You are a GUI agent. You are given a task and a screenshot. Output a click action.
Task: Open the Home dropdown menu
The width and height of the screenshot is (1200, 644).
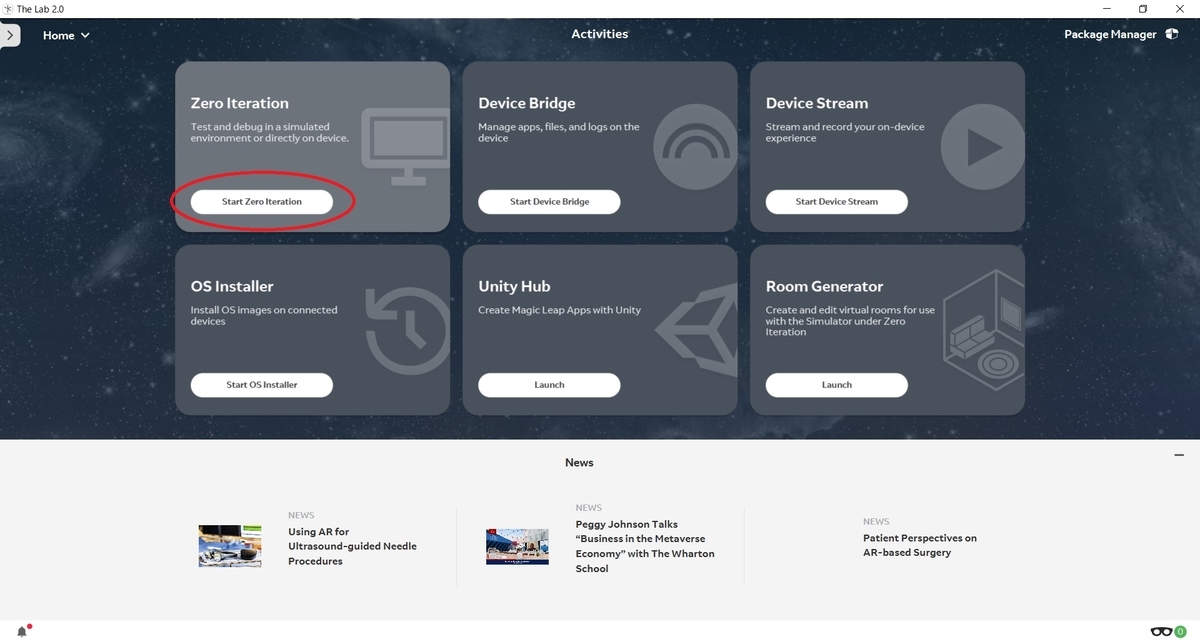(66, 35)
